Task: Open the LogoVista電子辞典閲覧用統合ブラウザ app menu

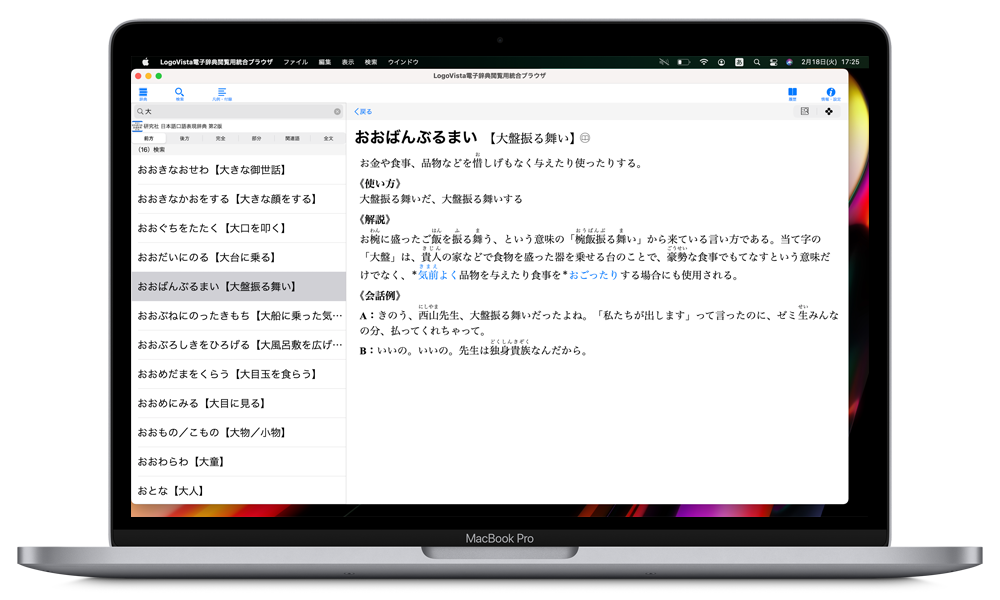Action: (216, 62)
